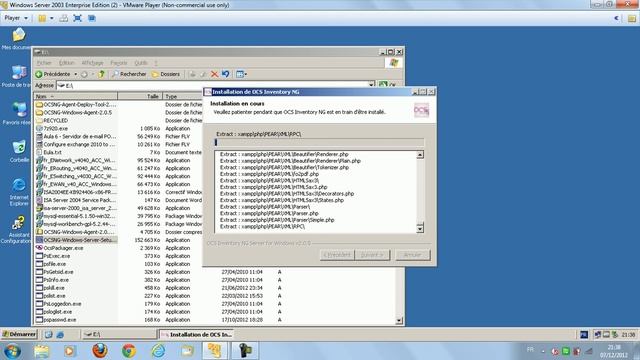Image resolution: width=640 pixels, height=360 pixels.
Task: Click Explorer file list scroll-down arrow
Action: pyautogui.click(x=399, y=320)
